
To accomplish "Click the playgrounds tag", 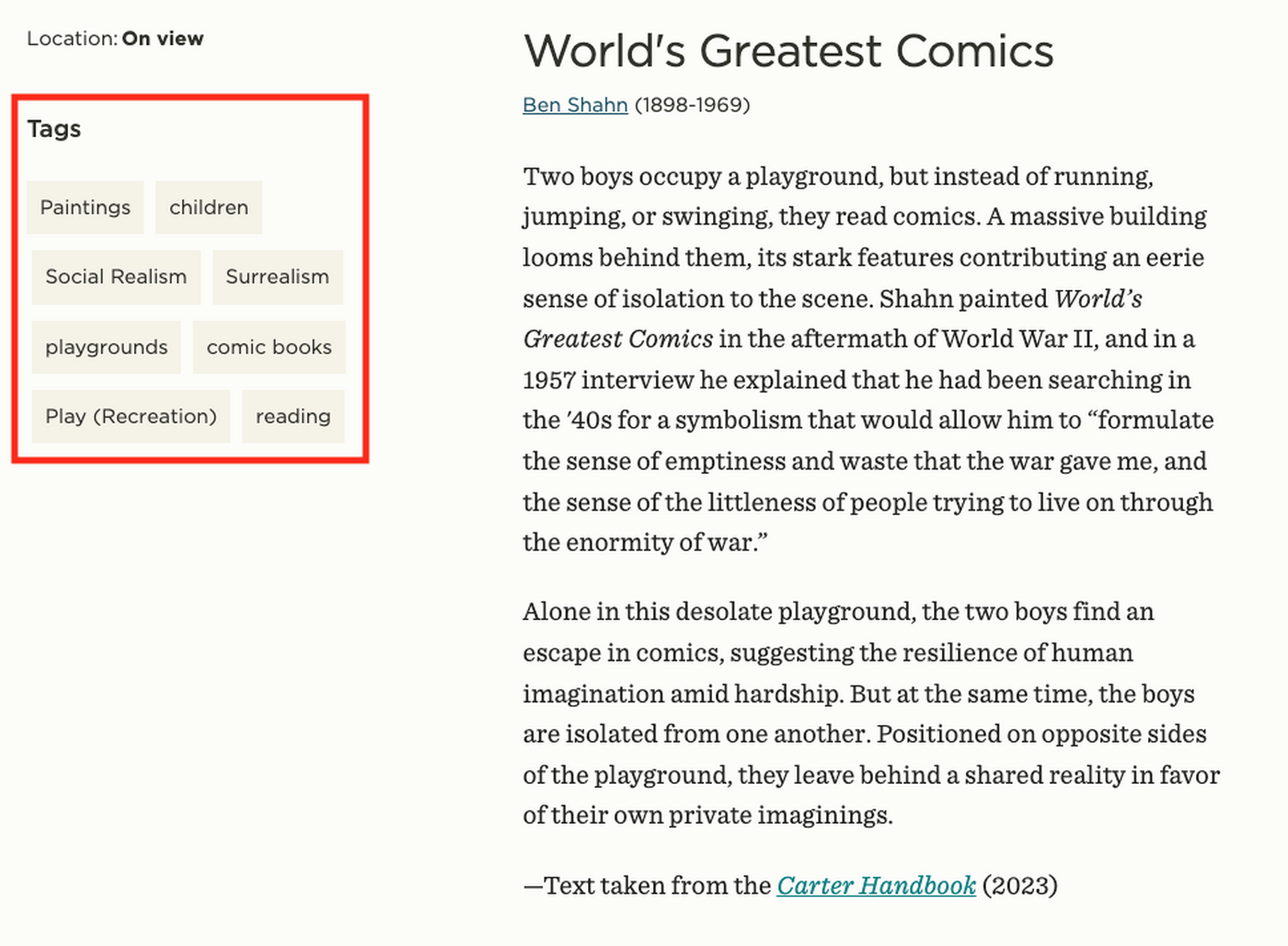I will coord(106,347).
